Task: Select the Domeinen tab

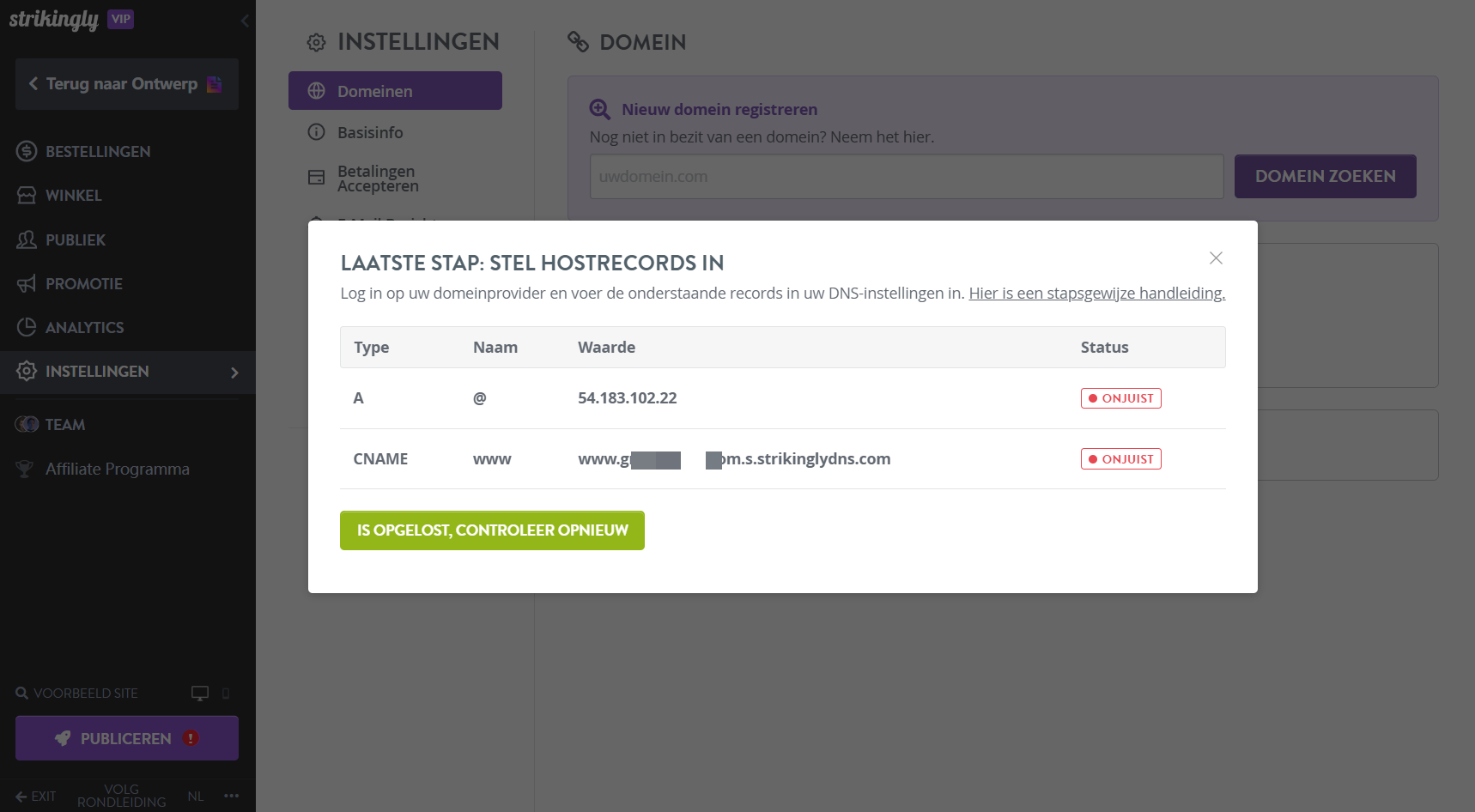Action: [x=395, y=91]
